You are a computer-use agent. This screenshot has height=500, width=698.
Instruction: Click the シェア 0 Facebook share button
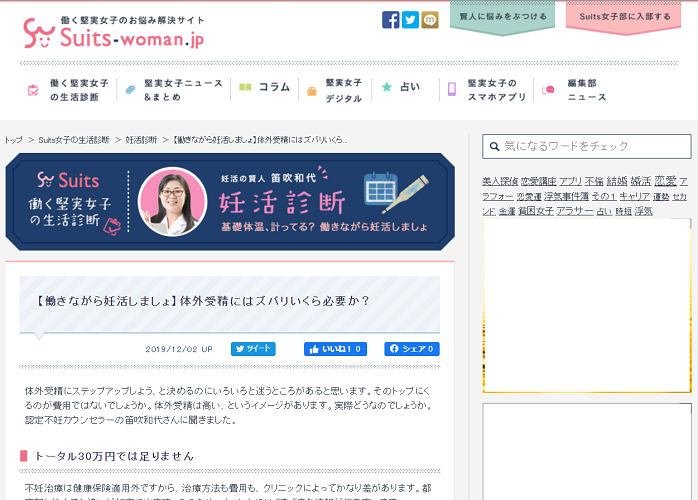[412, 349]
